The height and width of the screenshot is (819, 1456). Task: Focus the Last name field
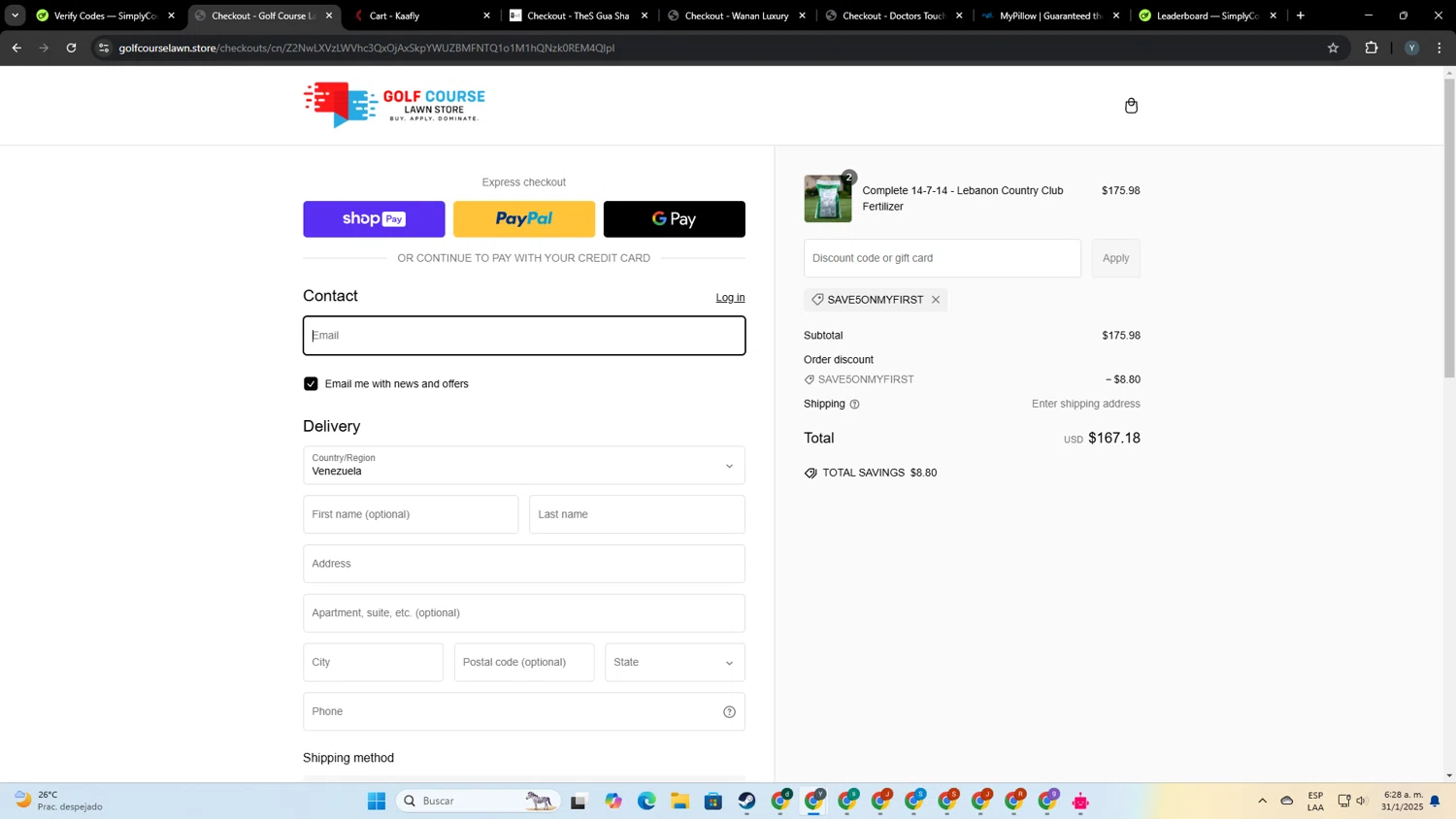637,514
